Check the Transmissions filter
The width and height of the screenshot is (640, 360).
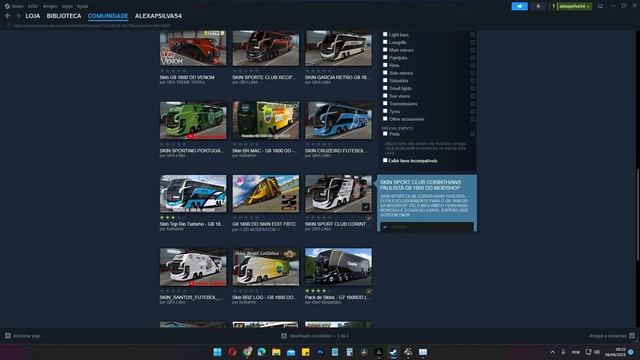click(x=385, y=103)
